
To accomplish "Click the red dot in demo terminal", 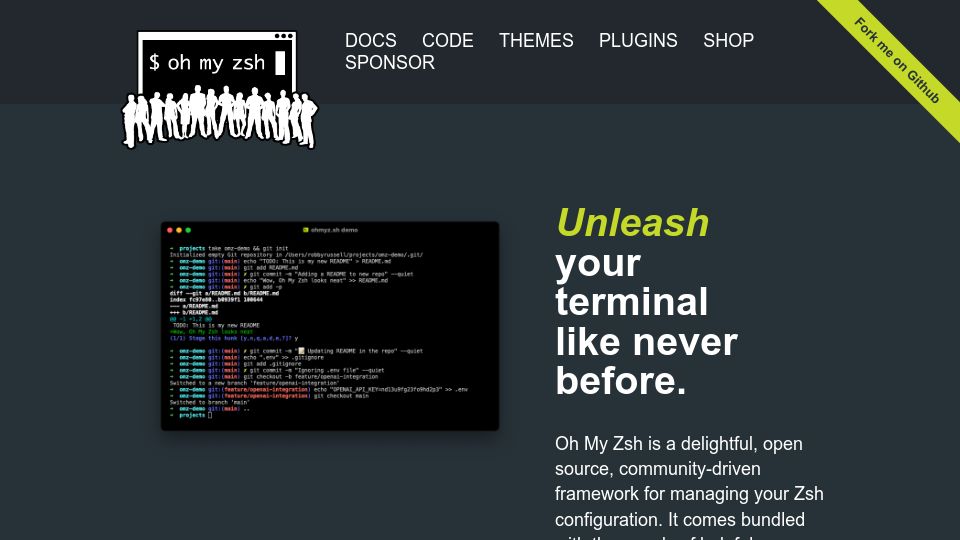I will (x=170, y=230).
